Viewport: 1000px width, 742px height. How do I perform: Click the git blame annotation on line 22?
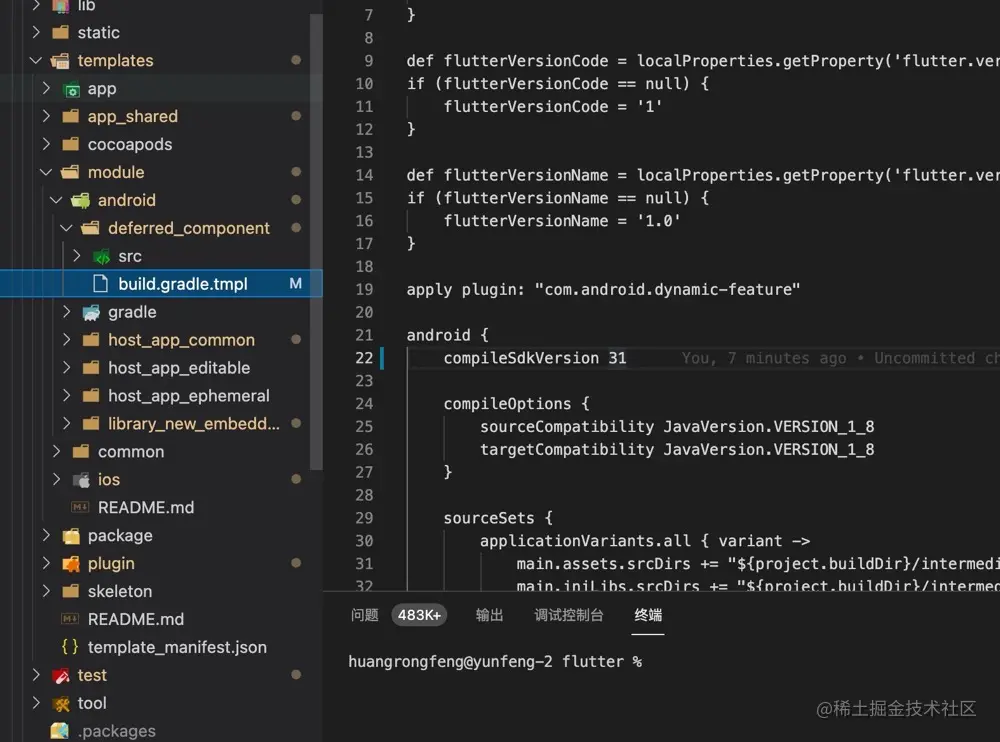[840, 358]
